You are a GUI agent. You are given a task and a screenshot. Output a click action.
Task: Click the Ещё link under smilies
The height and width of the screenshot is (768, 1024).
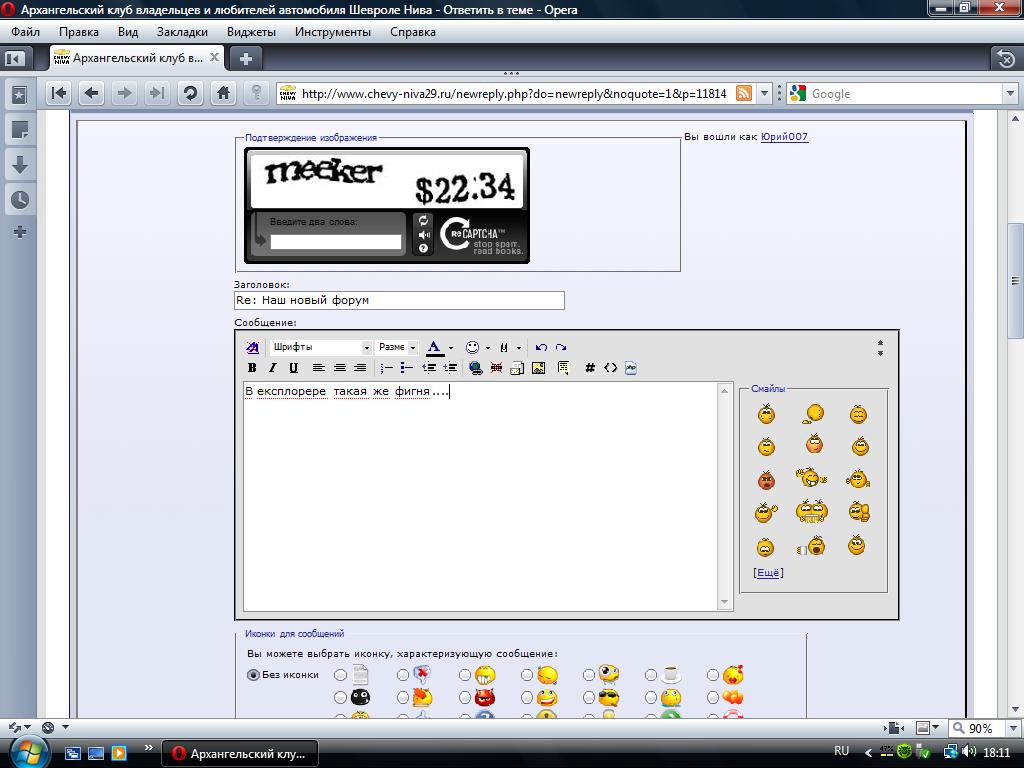tap(767, 573)
